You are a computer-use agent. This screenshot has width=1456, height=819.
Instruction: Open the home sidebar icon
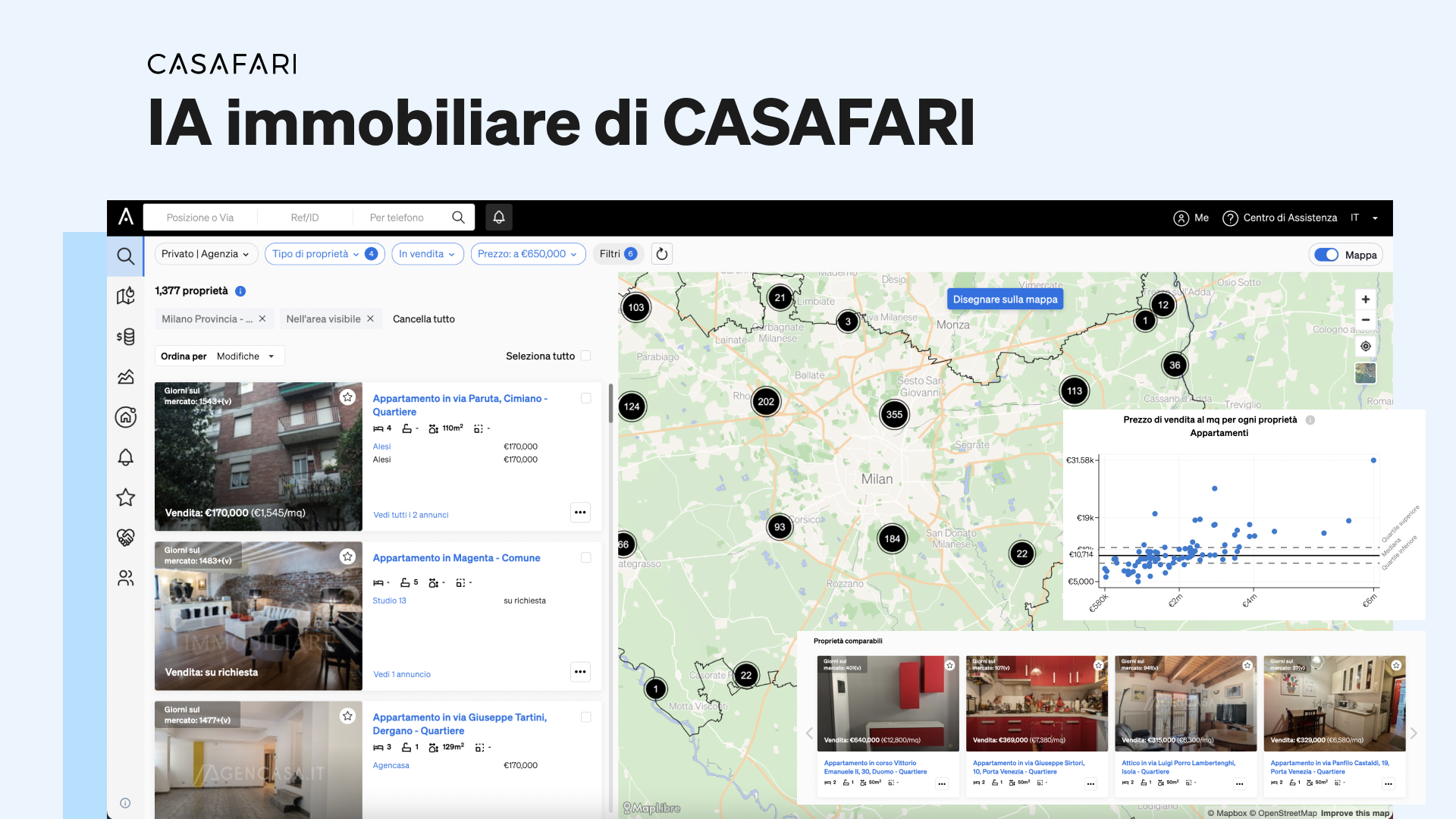[126, 416]
